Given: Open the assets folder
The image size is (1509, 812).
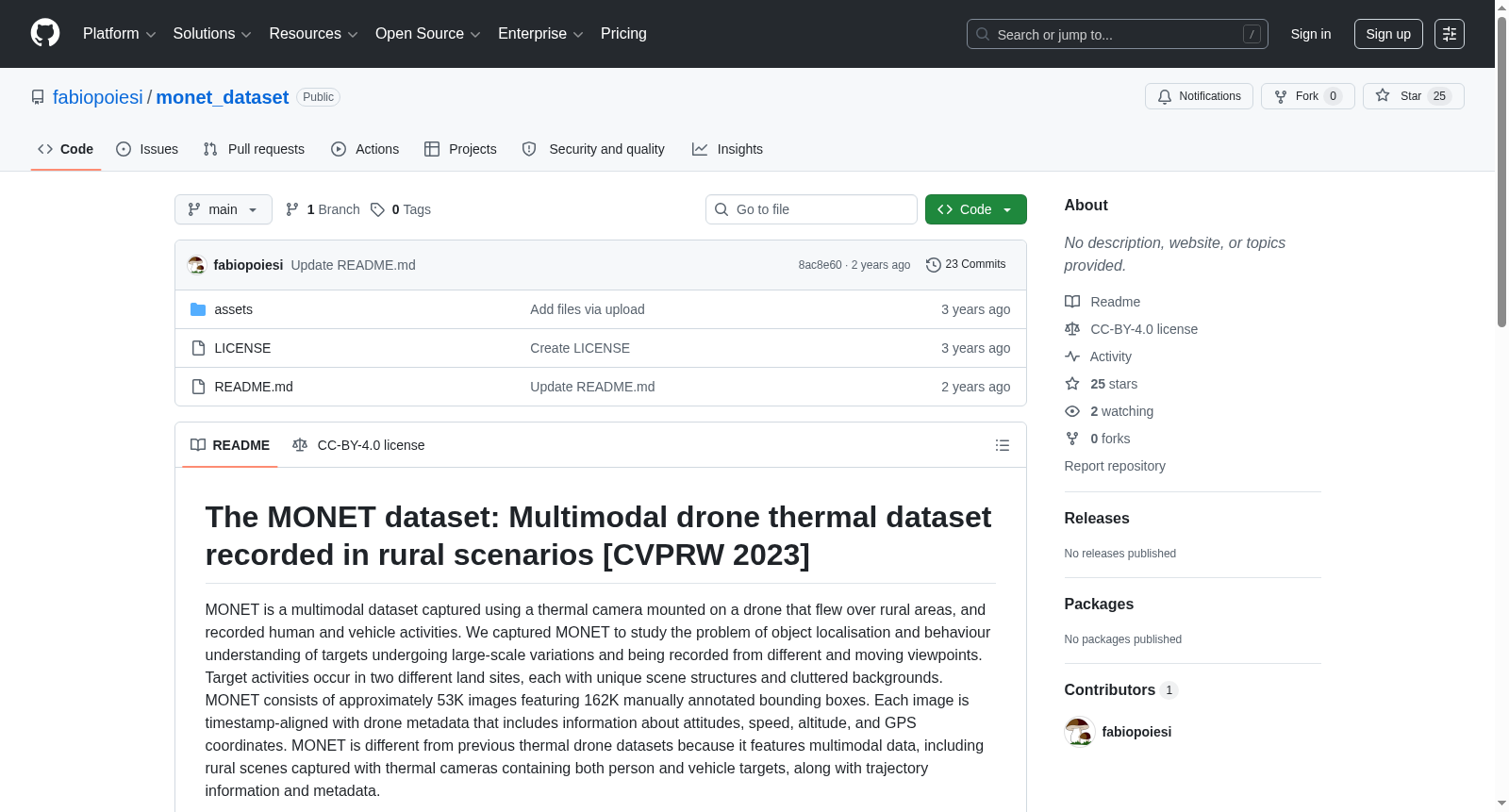Looking at the screenshot, I should point(233,309).
